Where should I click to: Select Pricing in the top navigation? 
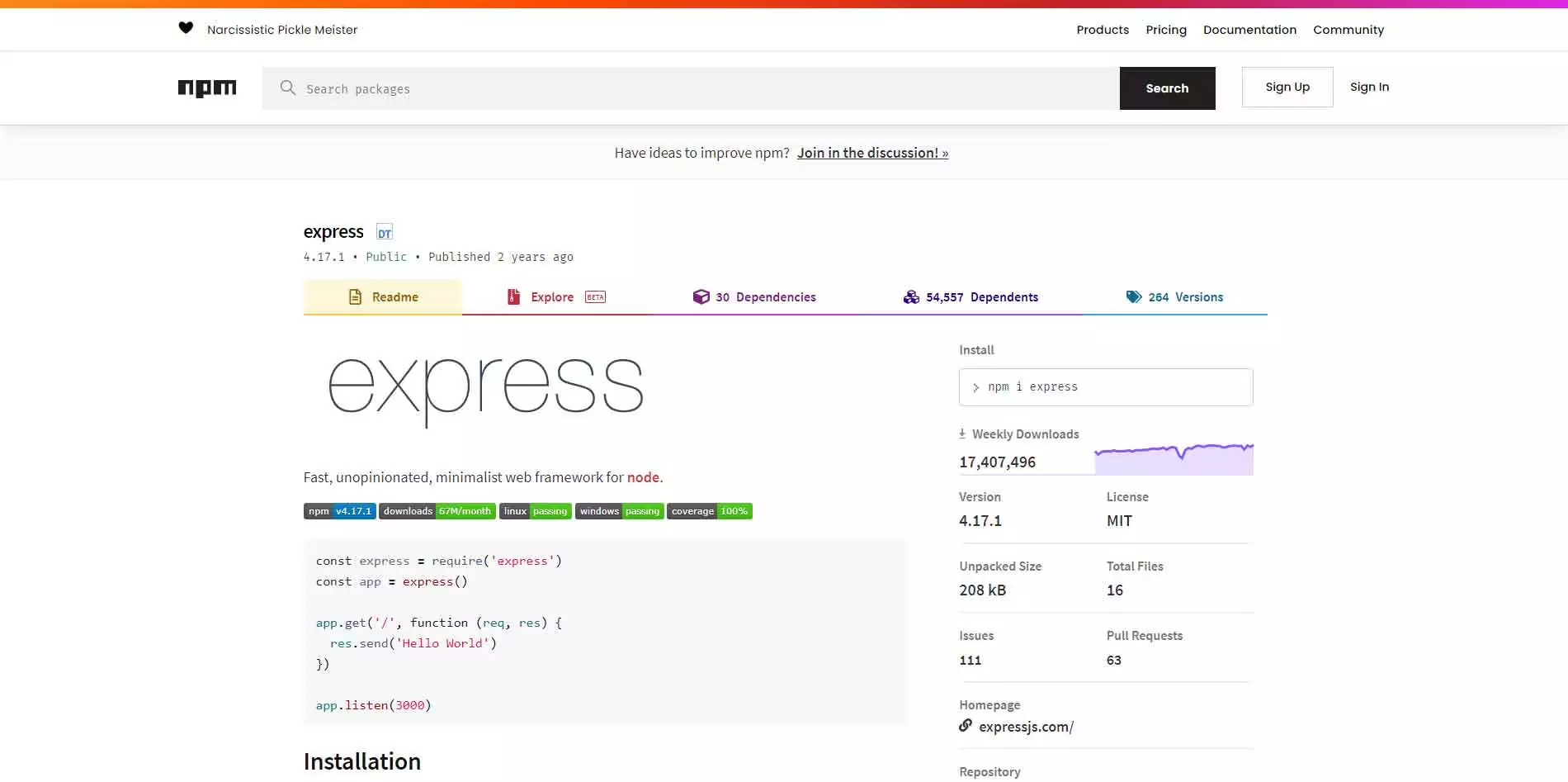(x=1166, y=30)
